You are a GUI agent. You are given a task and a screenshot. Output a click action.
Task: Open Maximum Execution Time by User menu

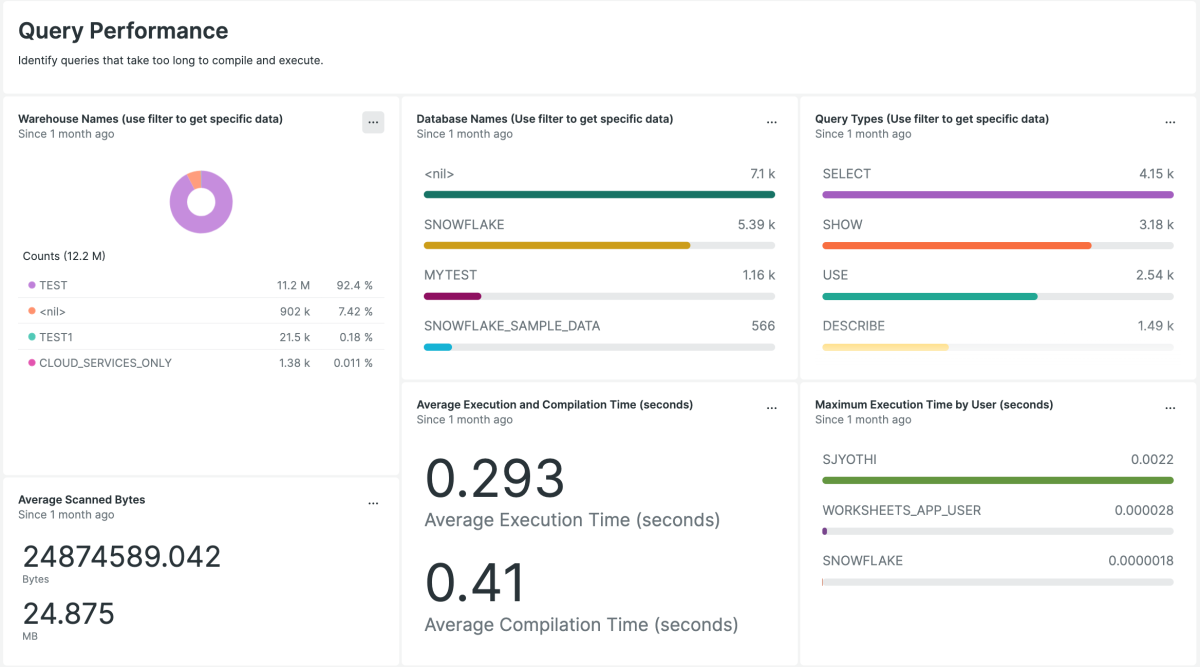pyautogui.click(x=1170, y=408)
